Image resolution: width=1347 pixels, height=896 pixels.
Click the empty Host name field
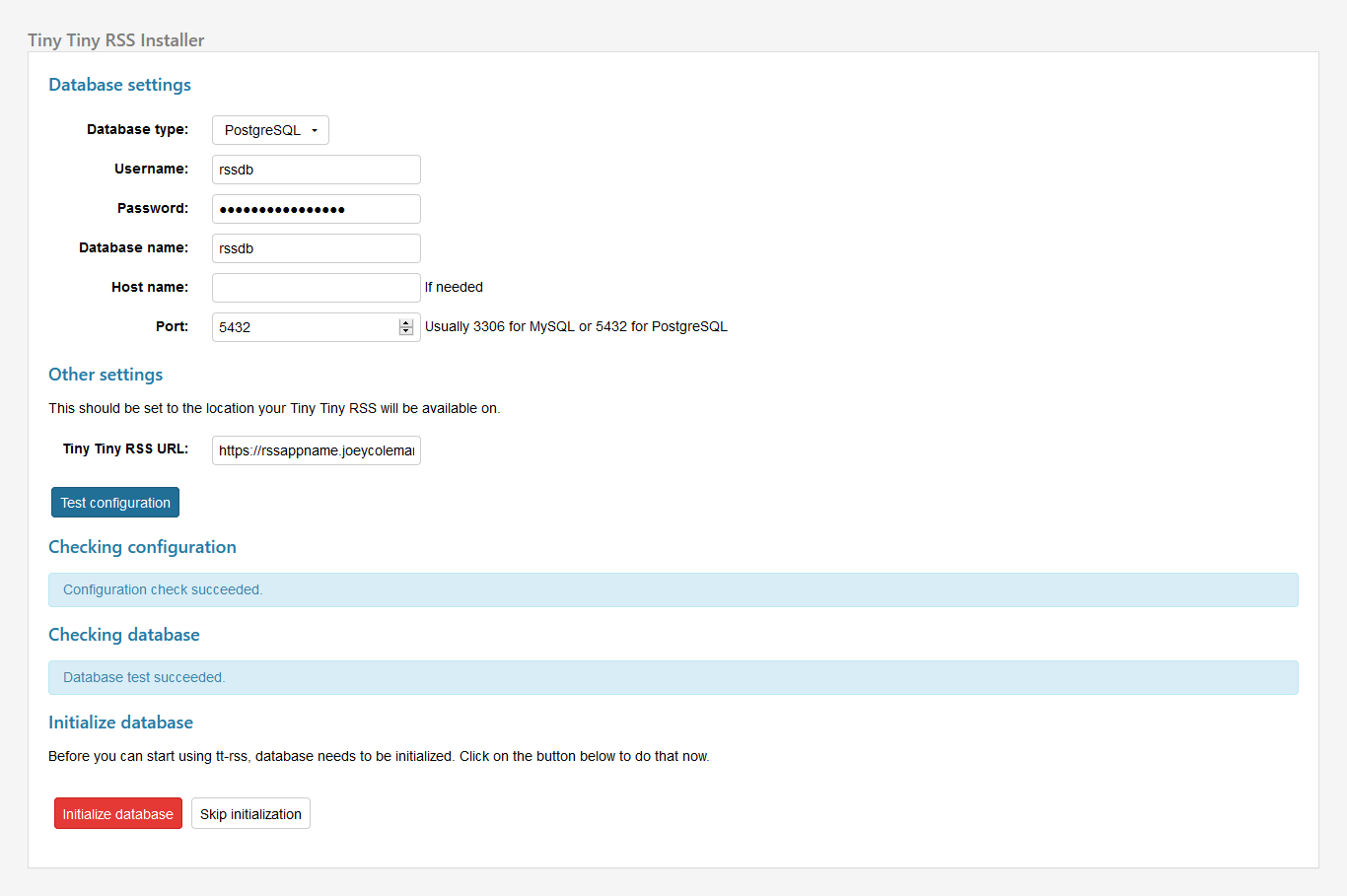click(317, 288)
